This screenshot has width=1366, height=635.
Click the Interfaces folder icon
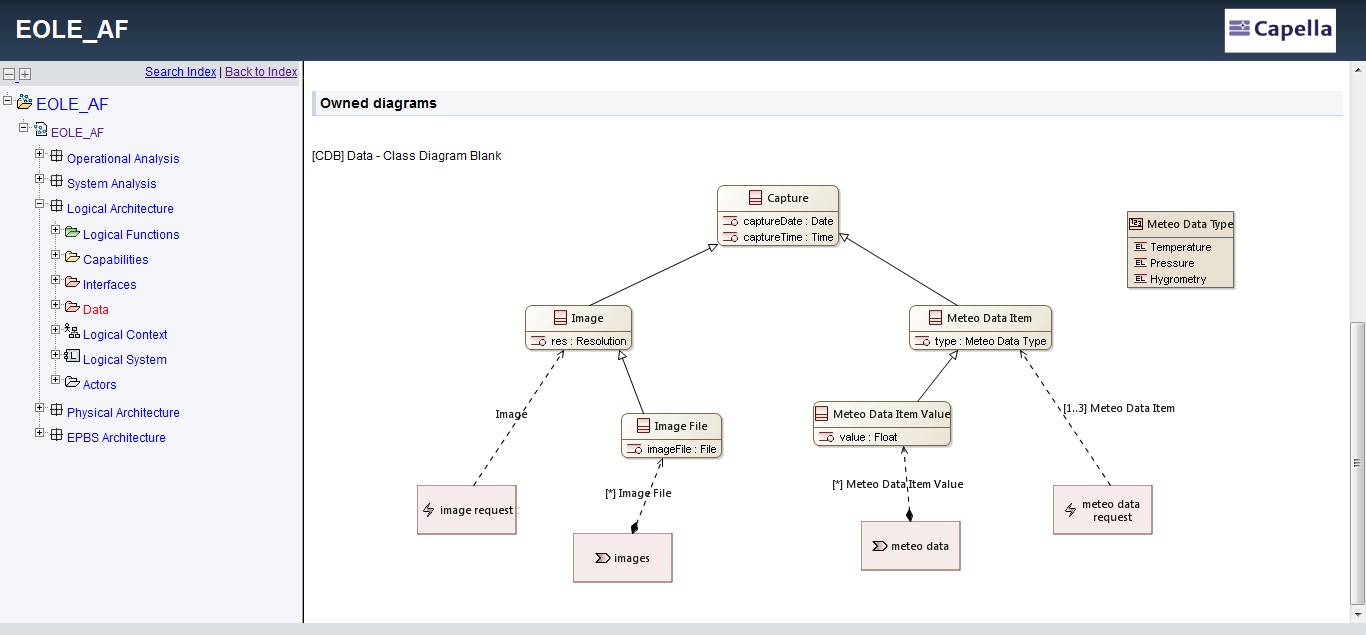72,282
